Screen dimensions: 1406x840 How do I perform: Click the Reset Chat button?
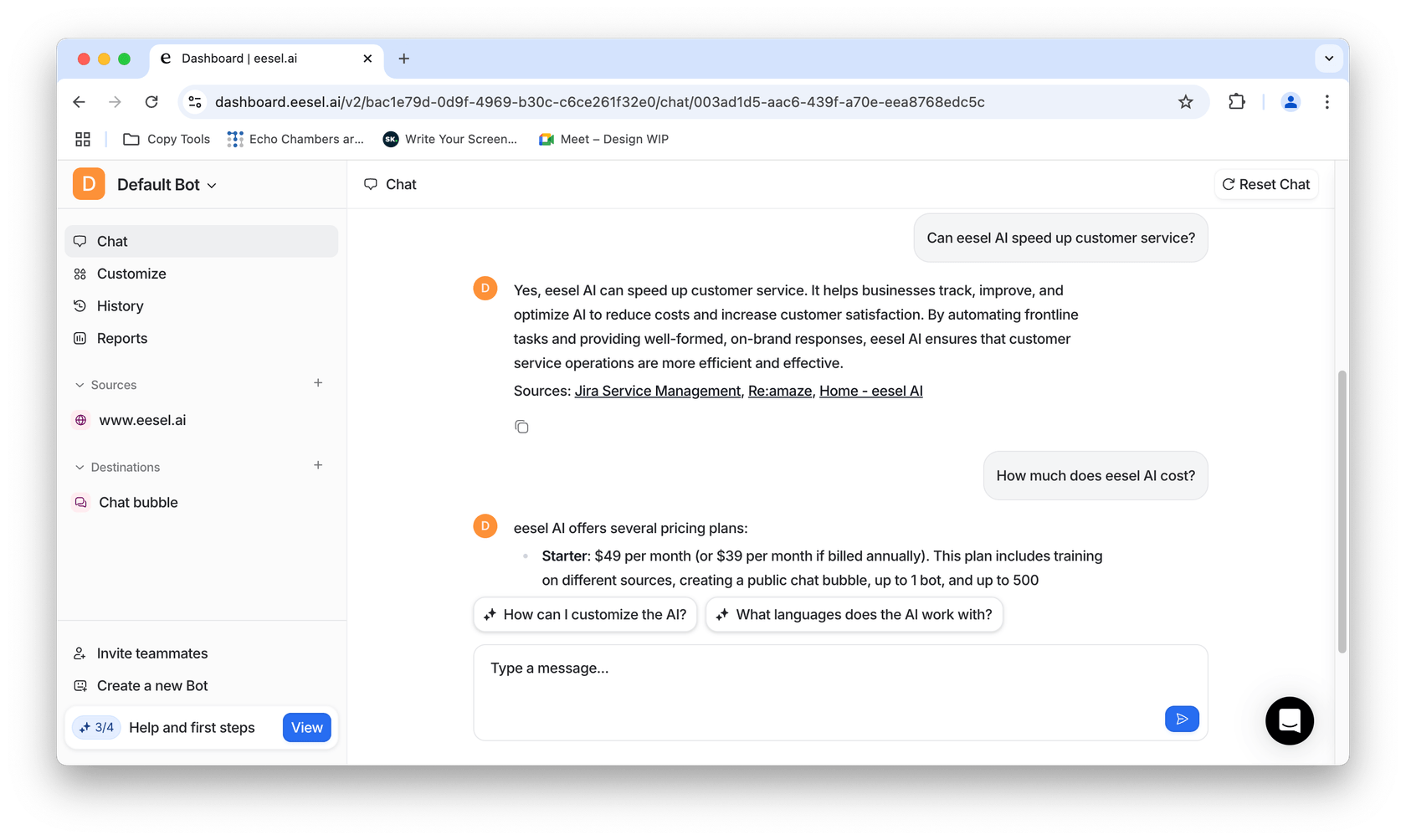[x=1265, y=185]
